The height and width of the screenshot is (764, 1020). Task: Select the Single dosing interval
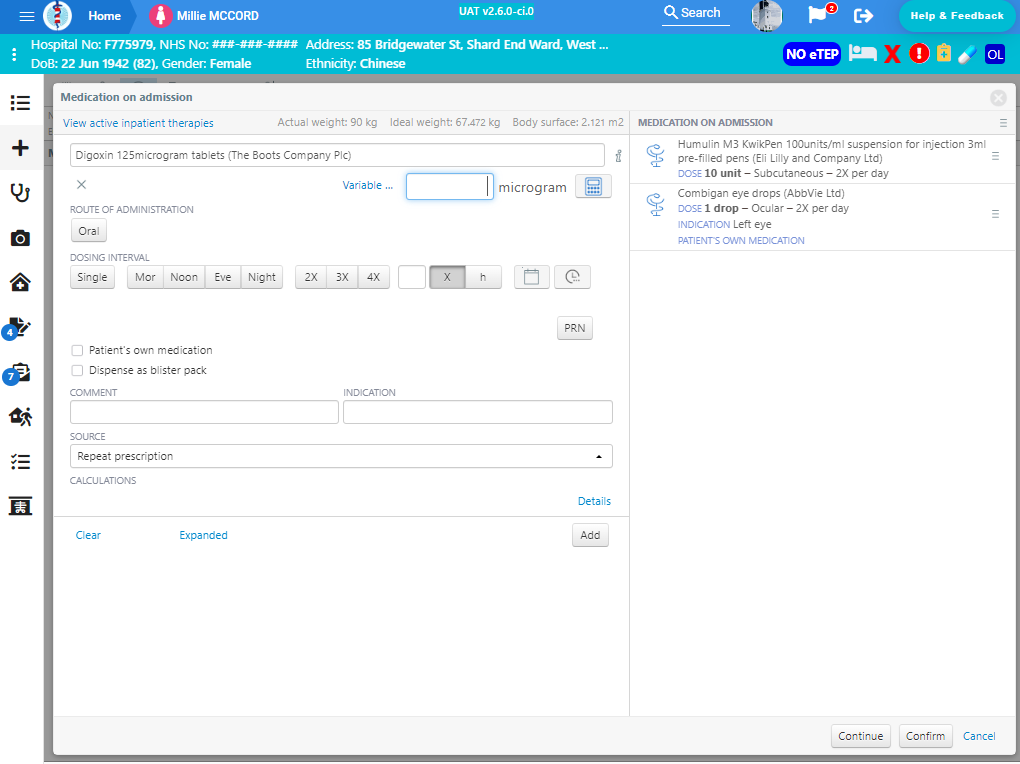92,277
